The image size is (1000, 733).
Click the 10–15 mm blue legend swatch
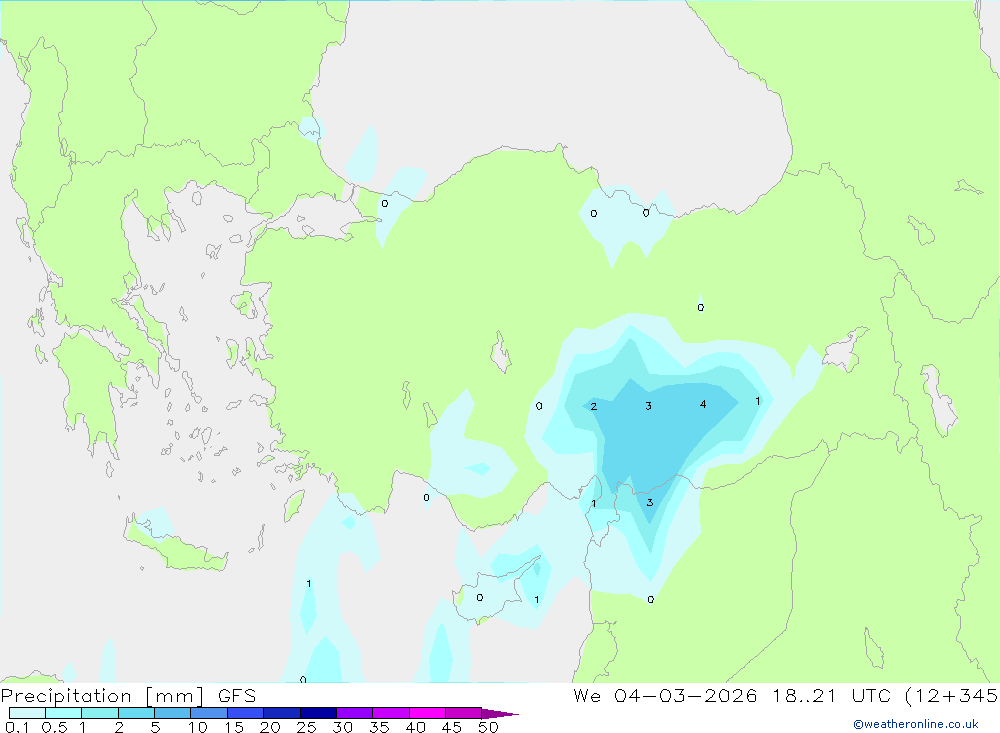point(209,713)
